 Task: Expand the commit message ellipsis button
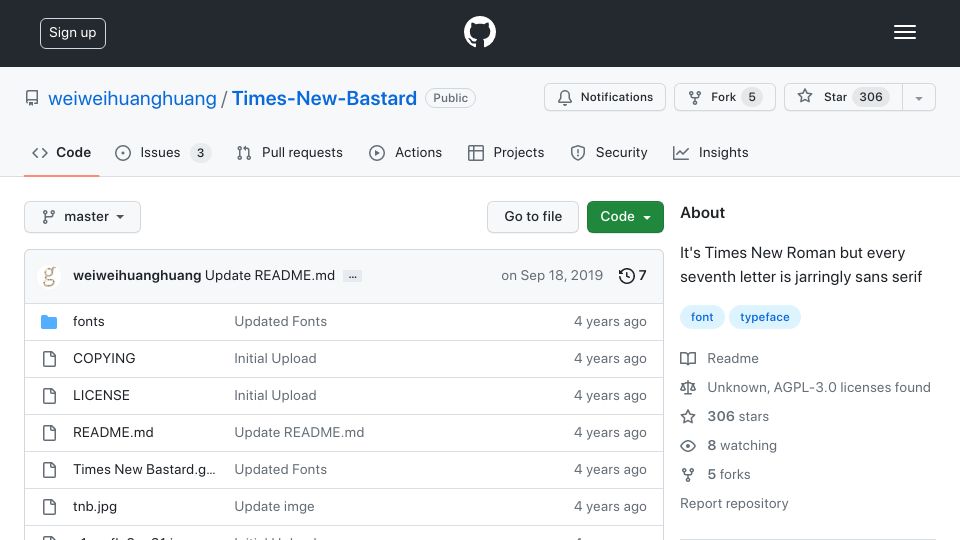pos(353,276)
